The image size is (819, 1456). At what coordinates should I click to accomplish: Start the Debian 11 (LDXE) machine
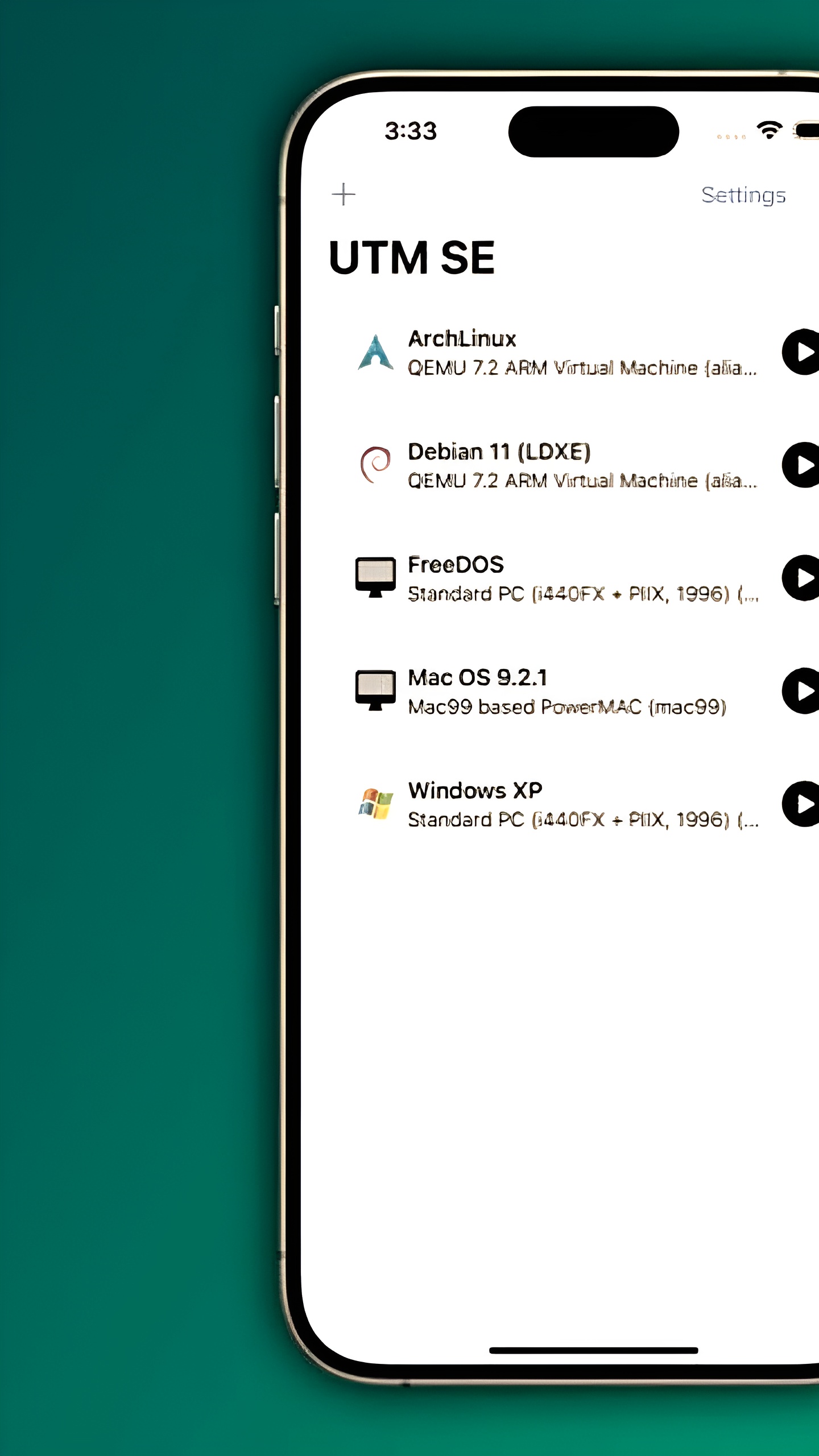click(x=801, y=465)
